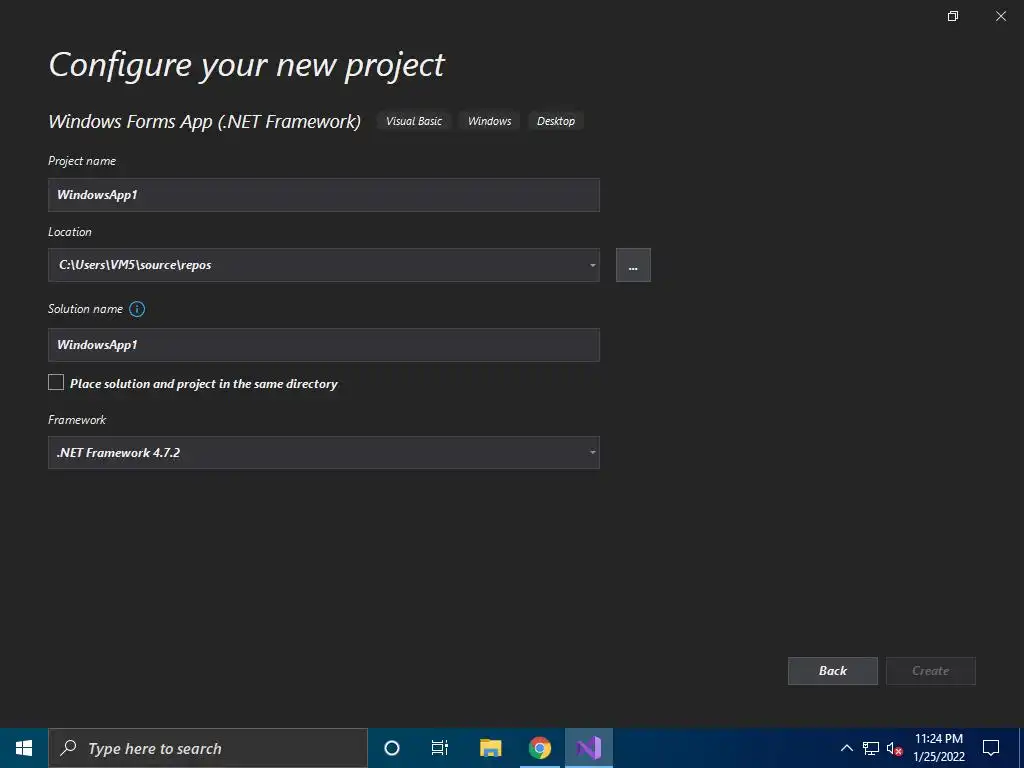Click the Create button
Image resolution: width=1024 pixels, height=768 pixels.
pos(931,671)
